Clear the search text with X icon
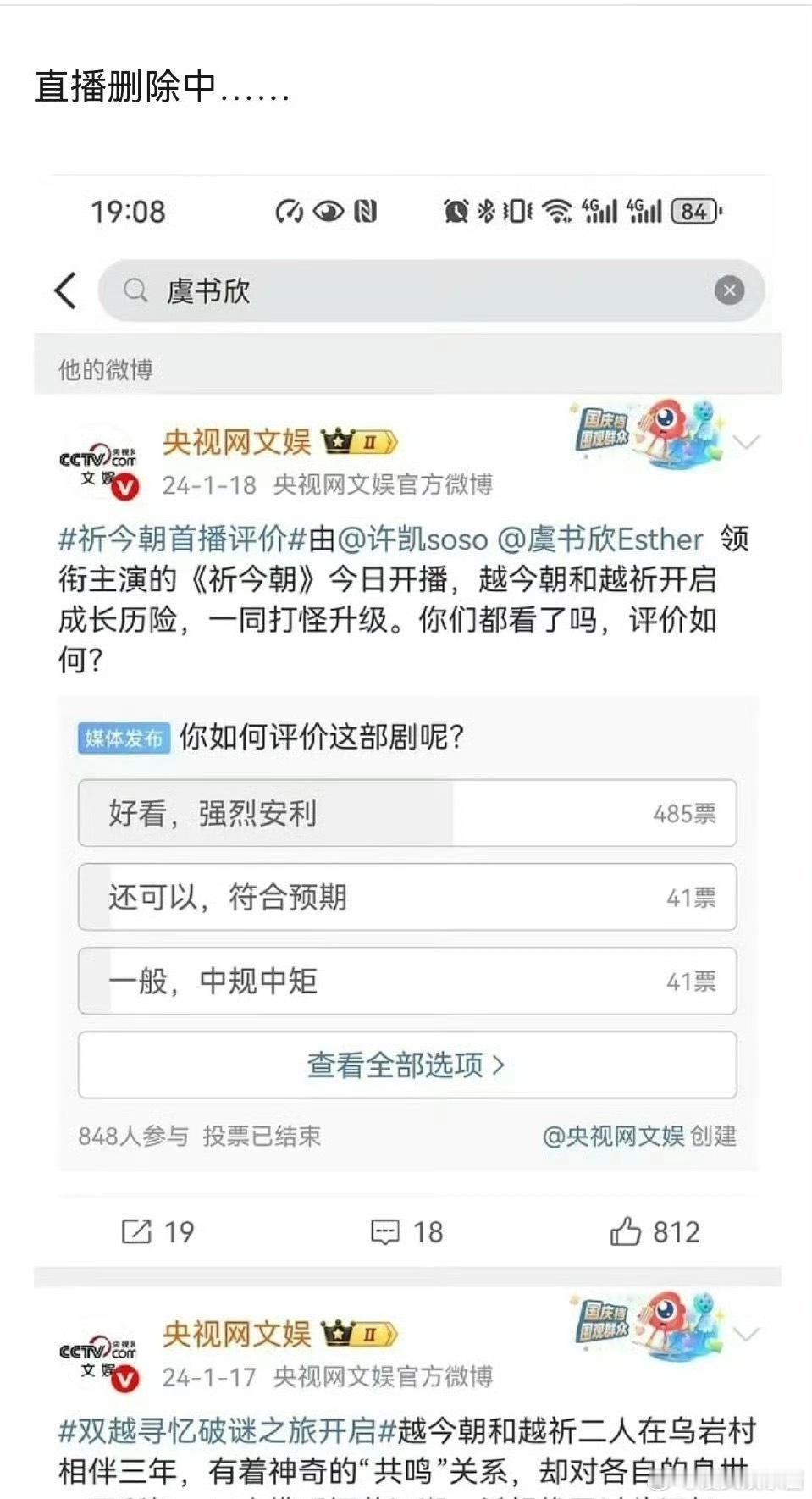Screen dimensions: 812x1499 [x=729, y=290]
